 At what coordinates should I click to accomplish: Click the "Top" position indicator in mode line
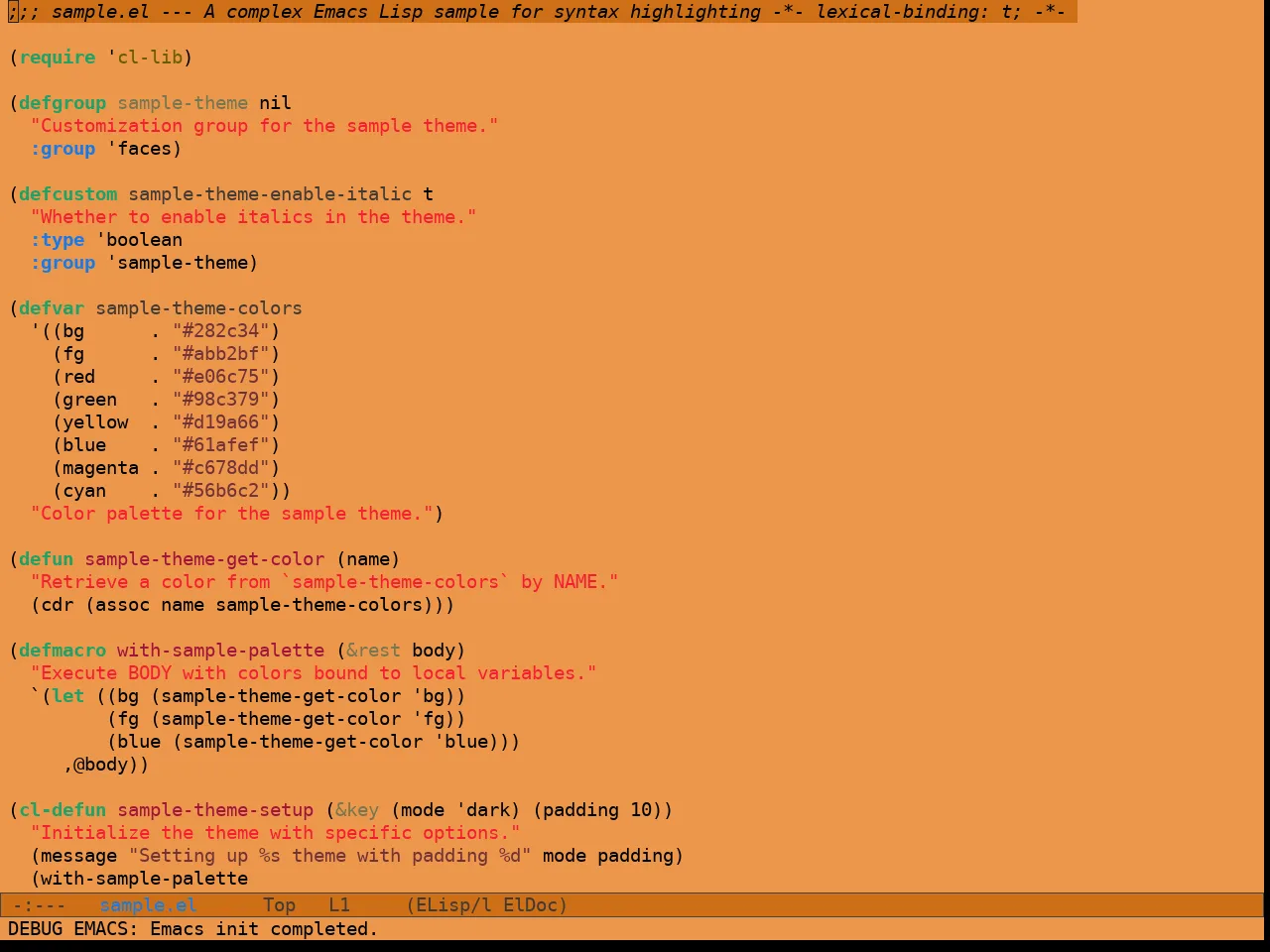coord(280,905)
